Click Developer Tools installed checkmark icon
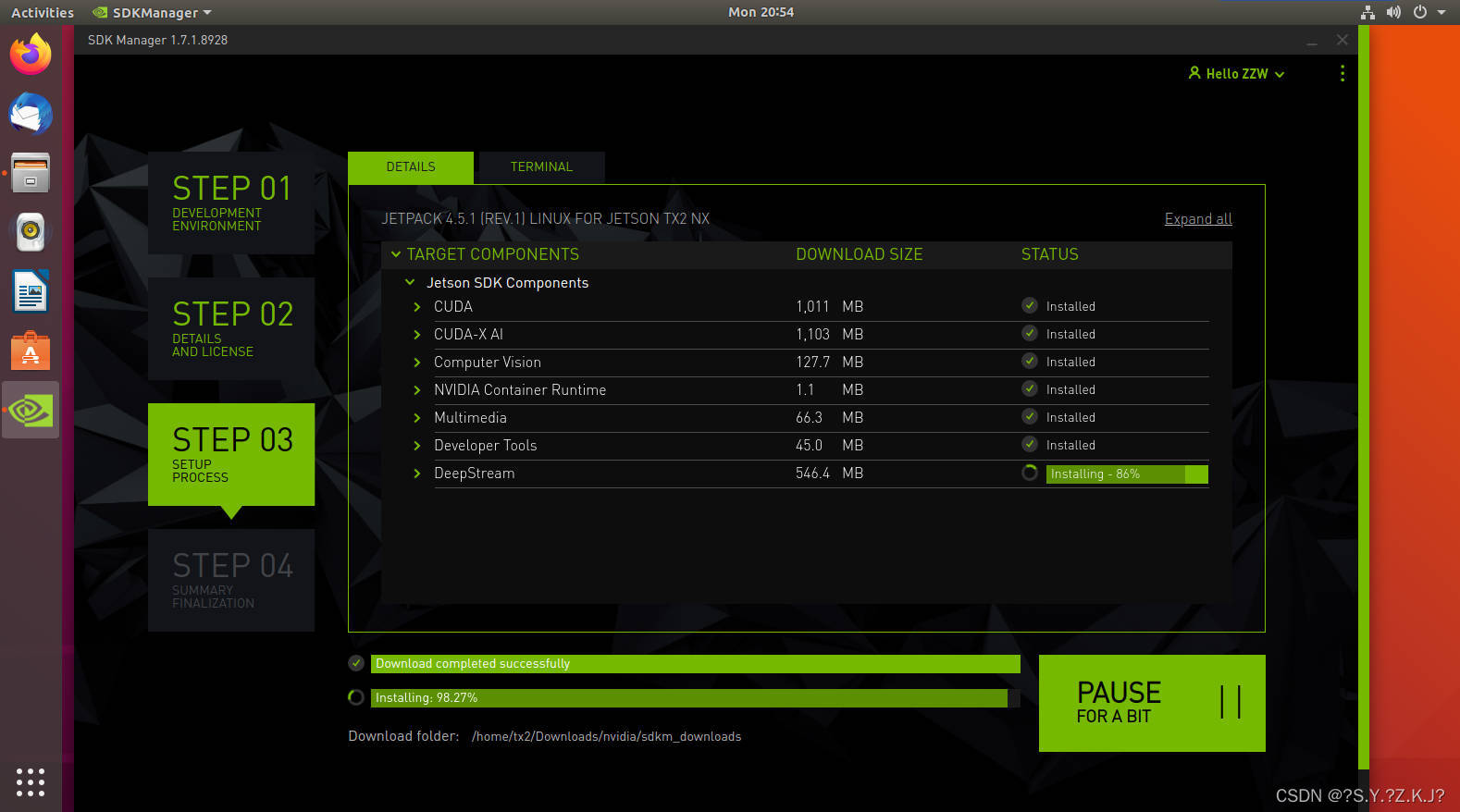 point(1030,444)
